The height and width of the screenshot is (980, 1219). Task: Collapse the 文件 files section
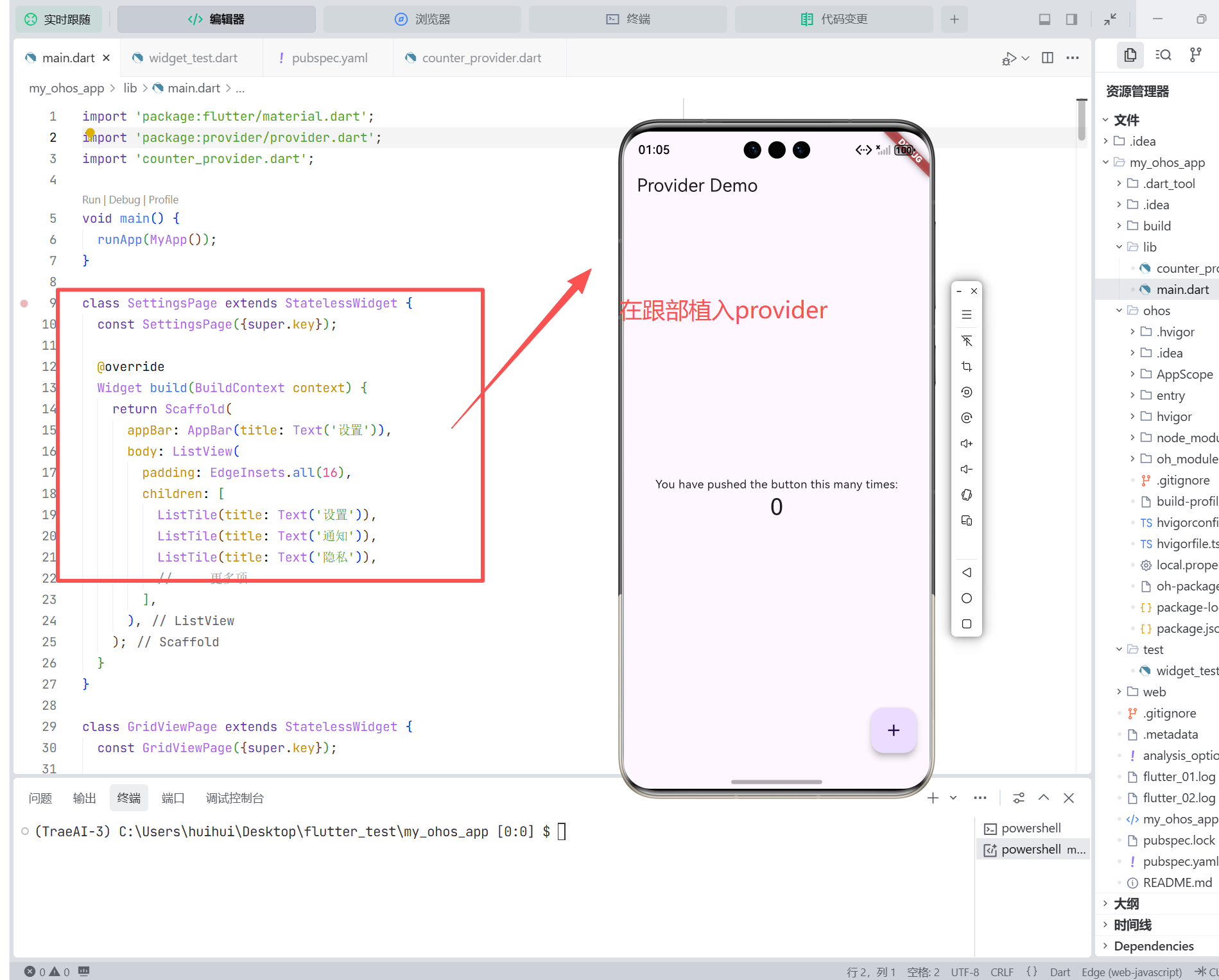[1127, 120]
